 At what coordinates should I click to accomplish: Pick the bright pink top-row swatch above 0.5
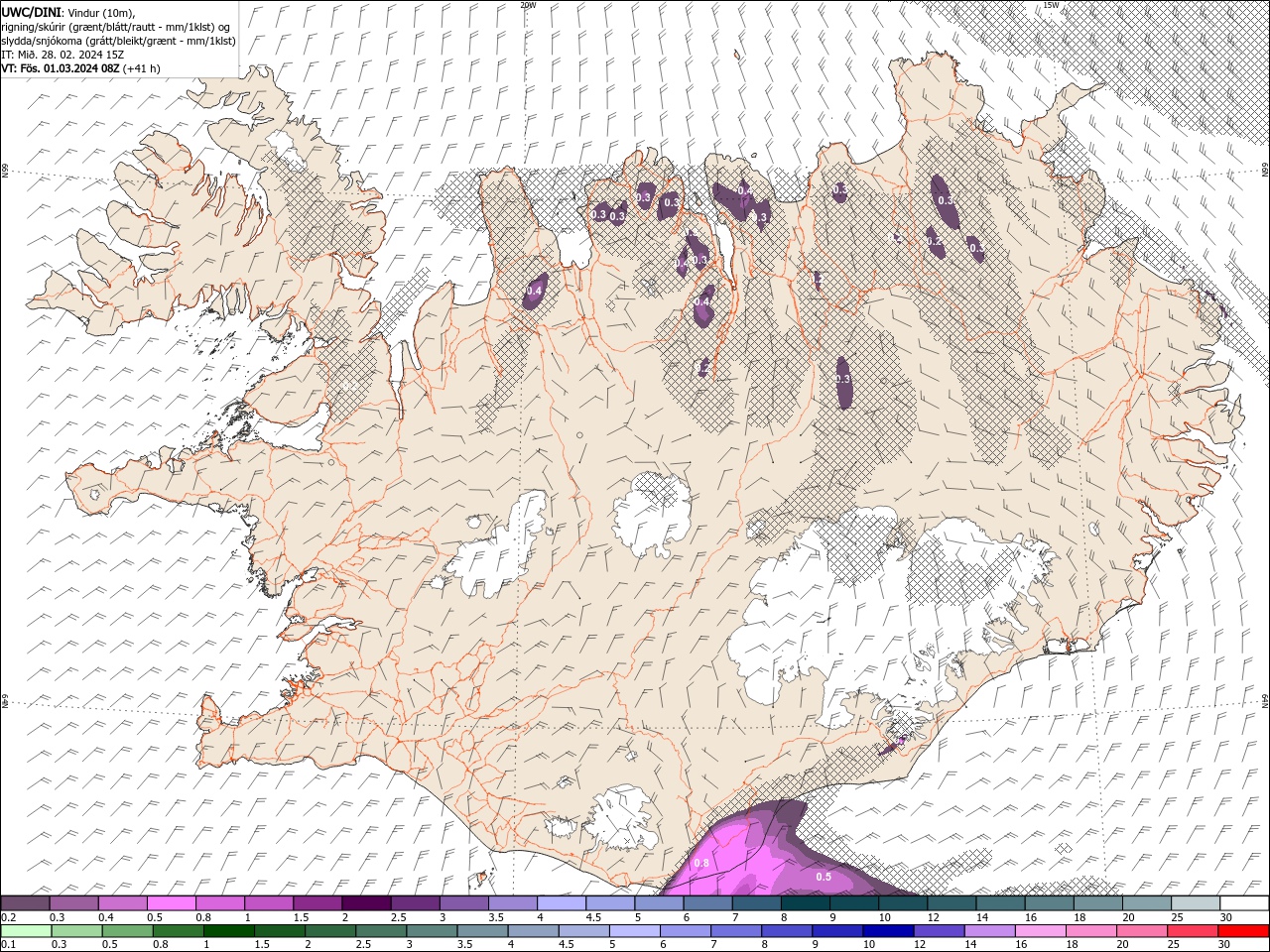171,903
